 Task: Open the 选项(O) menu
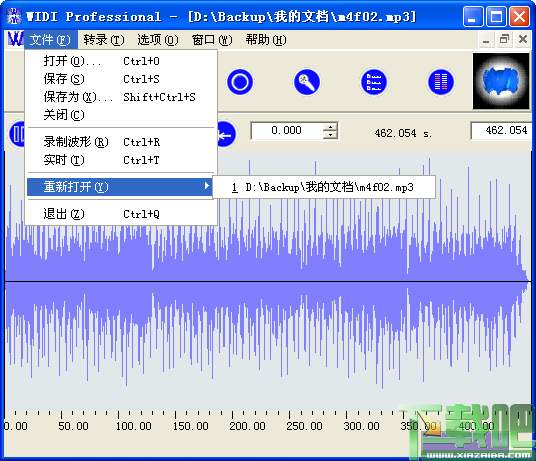tap(158, 40)
